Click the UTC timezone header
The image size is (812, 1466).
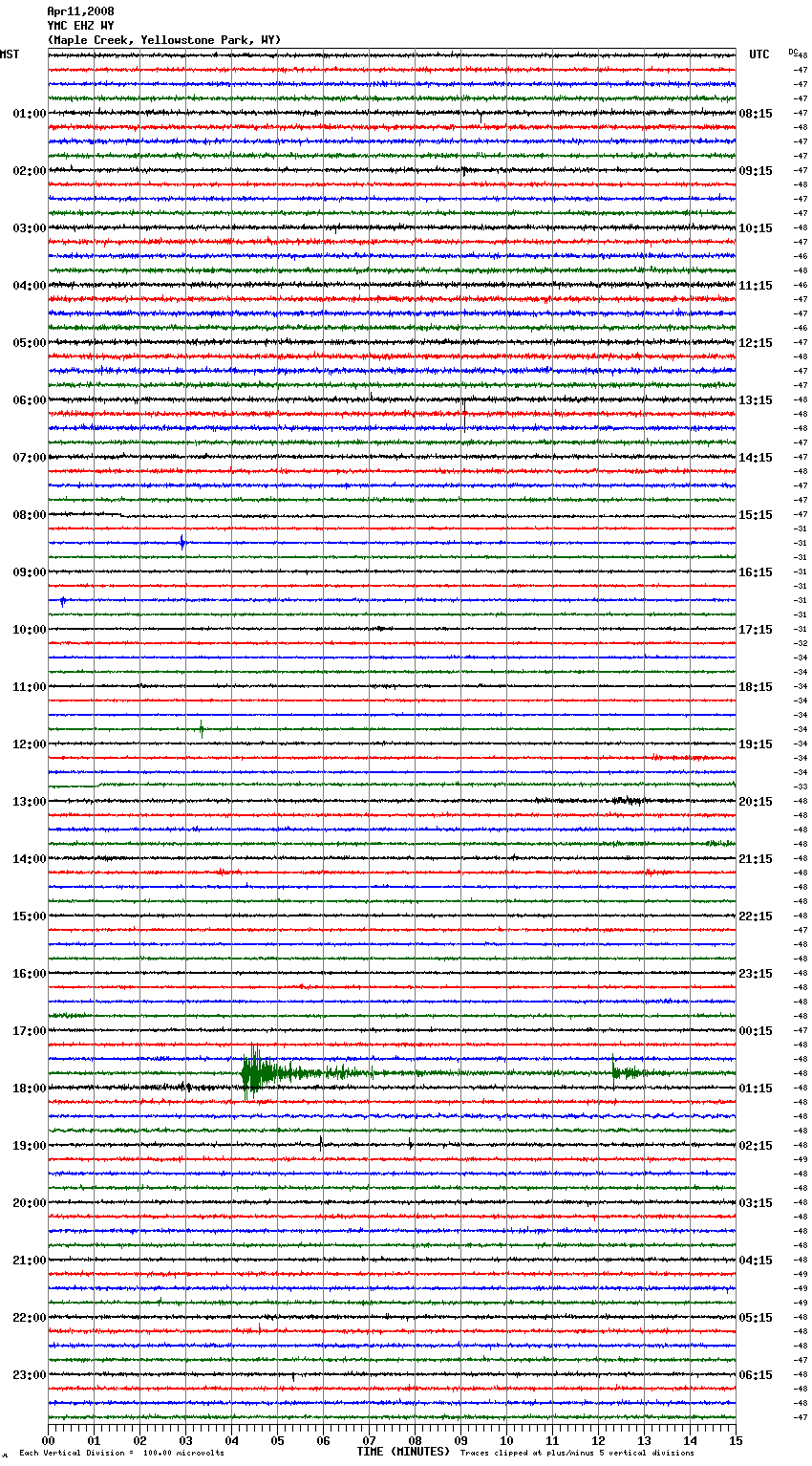click(x=759, y=54)
